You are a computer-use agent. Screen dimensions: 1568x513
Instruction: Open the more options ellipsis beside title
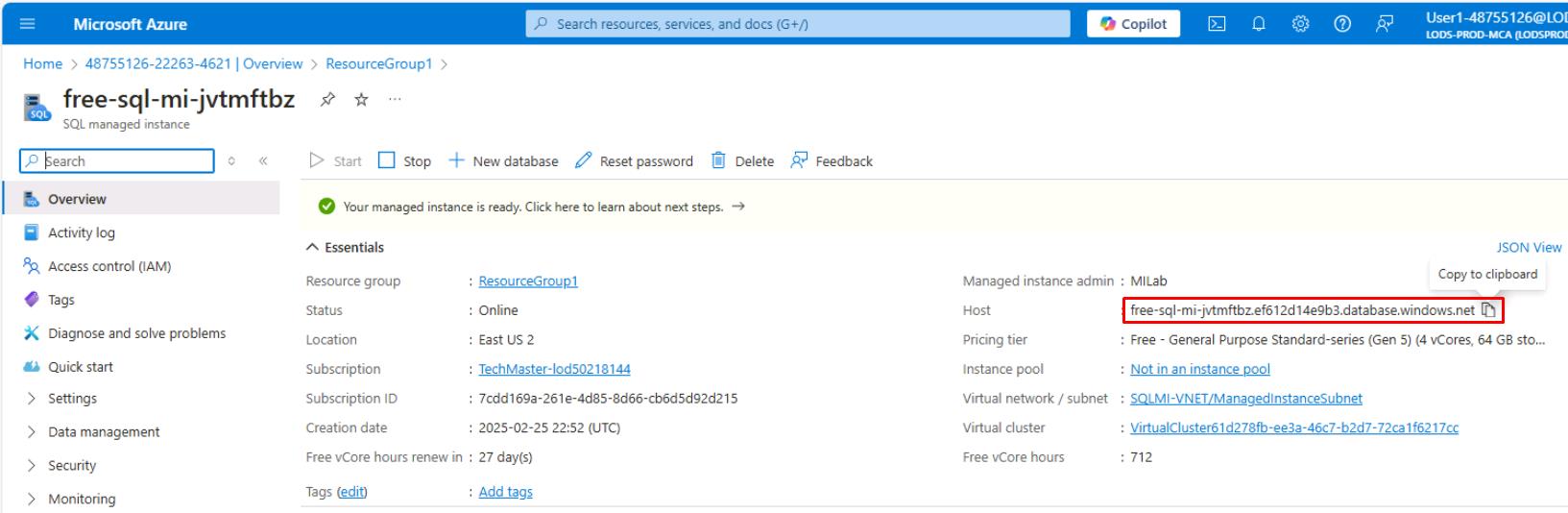pyautogui.click(x=395, y=99)
